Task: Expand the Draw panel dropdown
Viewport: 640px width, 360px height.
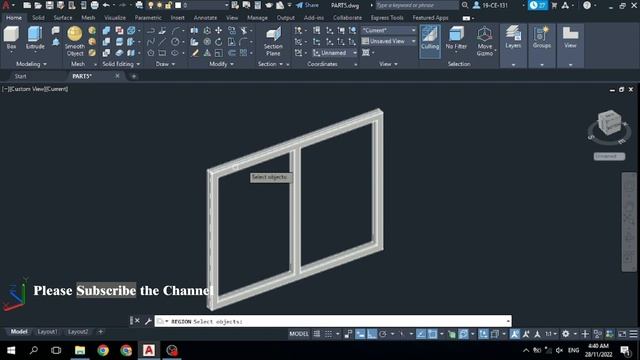Action: pos(165,64)
